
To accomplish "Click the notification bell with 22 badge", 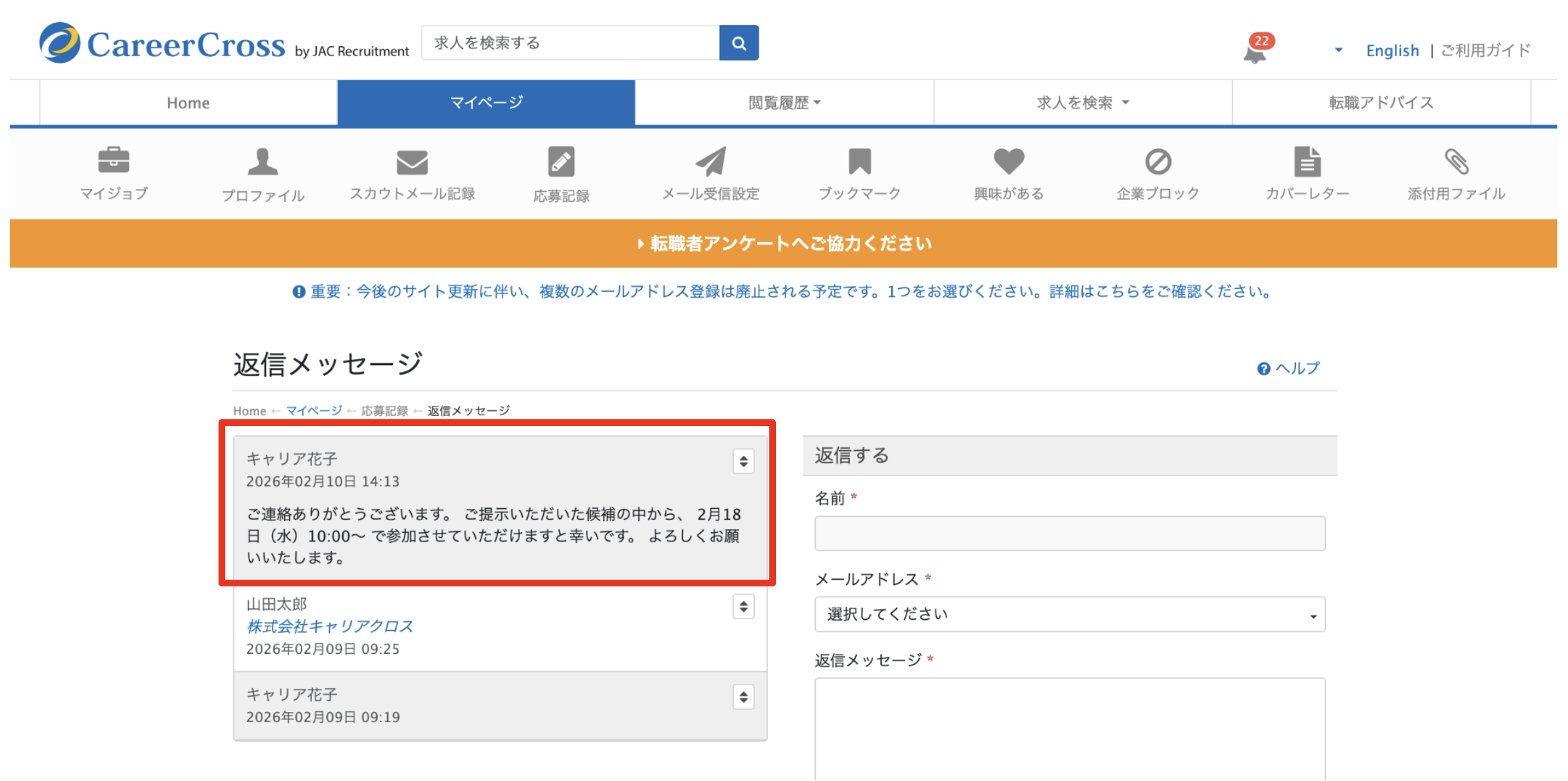I will click(1255, 51).
